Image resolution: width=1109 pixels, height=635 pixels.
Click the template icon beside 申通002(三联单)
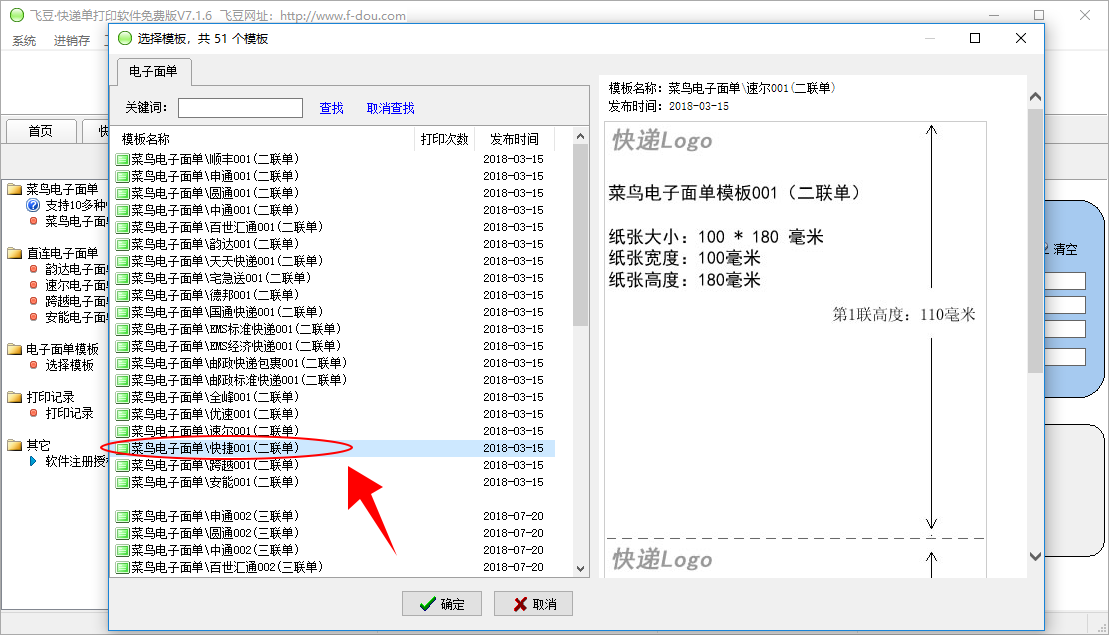coord(122,516)
